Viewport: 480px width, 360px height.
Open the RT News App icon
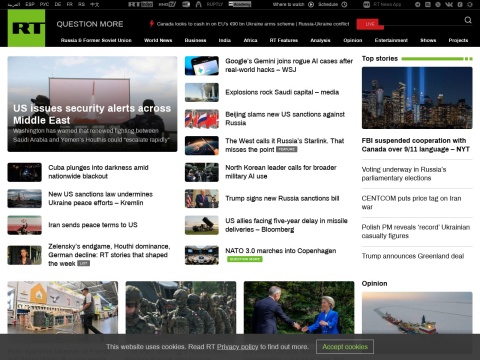click(x=366, y=4)
